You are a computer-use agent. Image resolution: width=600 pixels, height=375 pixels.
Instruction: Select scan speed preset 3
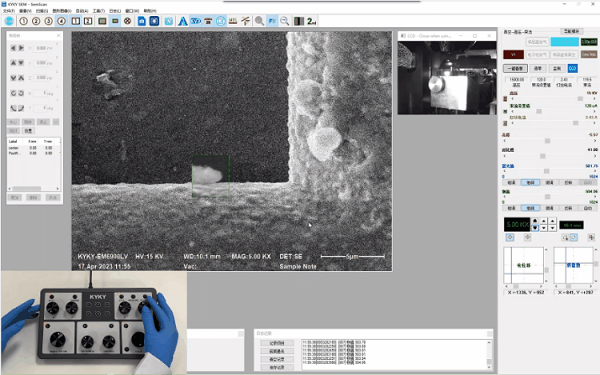point(49,21)
